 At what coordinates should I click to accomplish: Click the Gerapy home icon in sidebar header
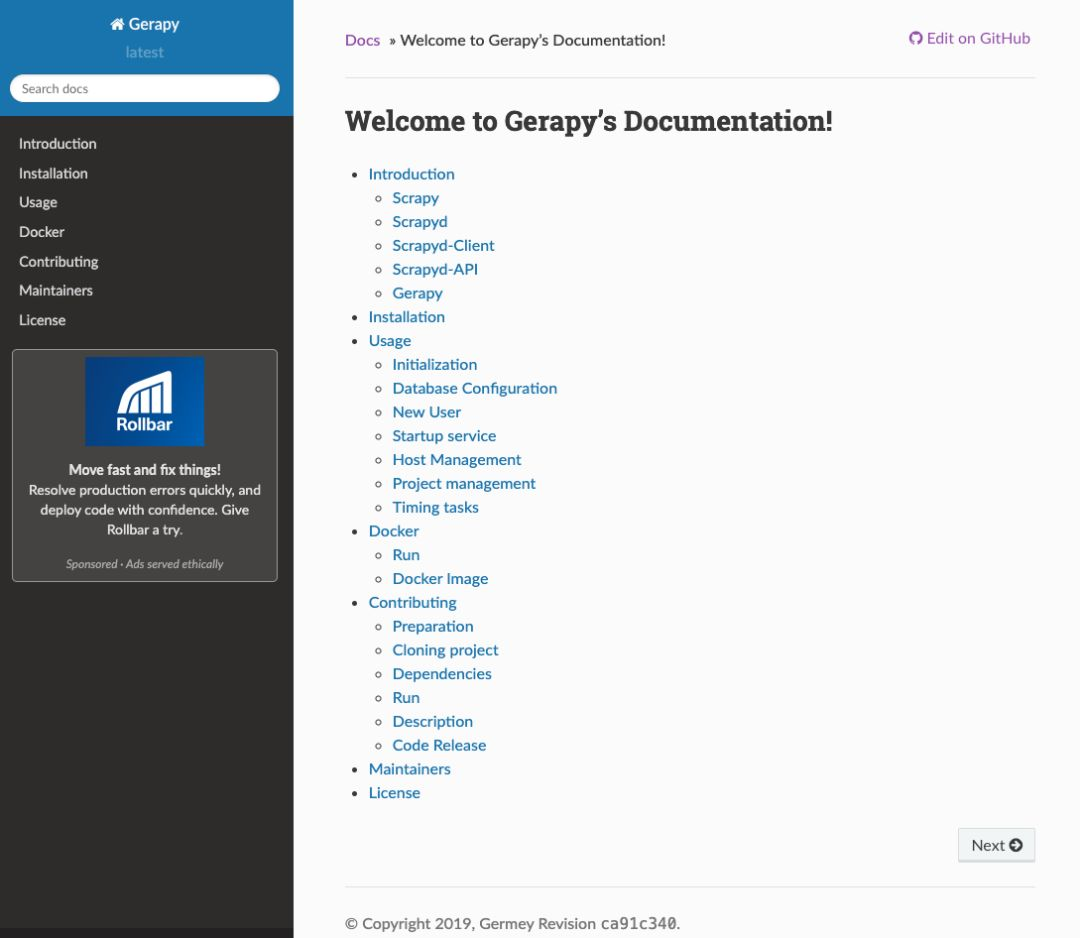[x=117, y=24]
